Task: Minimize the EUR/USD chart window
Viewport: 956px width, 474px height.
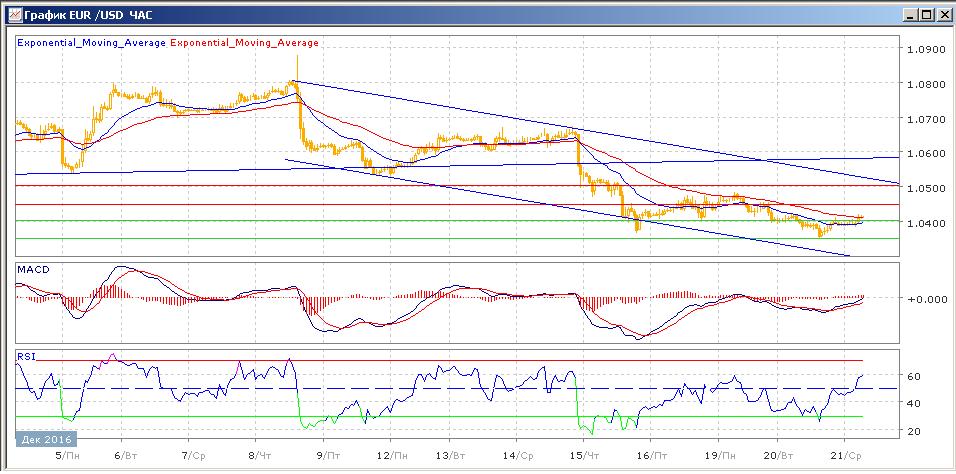Action: (908, 14)
